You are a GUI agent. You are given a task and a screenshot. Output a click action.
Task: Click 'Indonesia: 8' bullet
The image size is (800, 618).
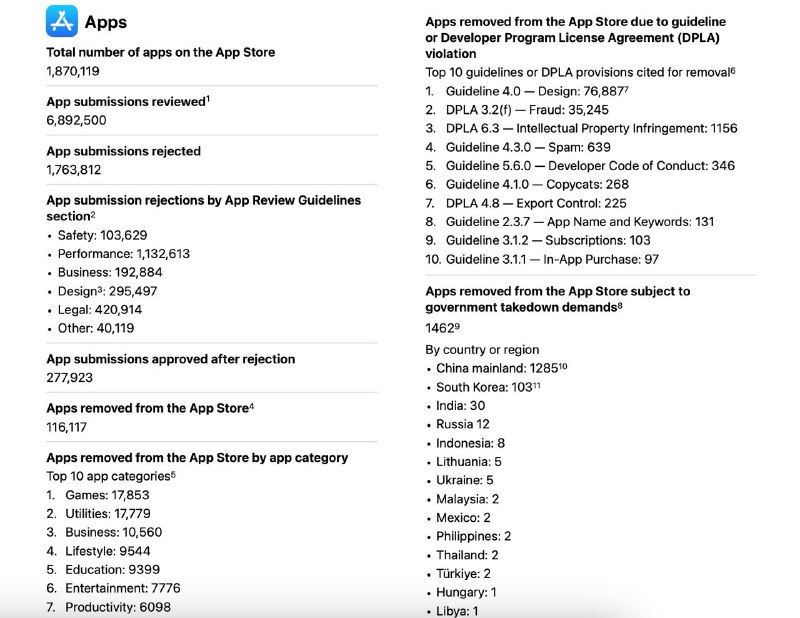466,443
